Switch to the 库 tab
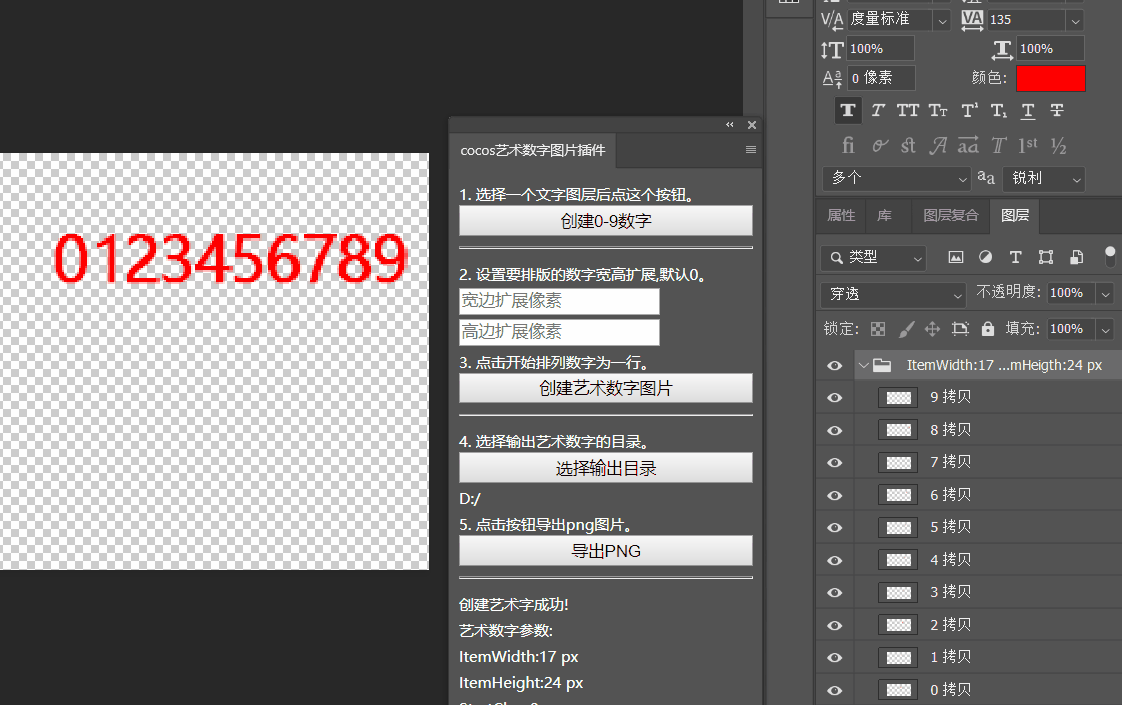The image size is (1122, 705). (885, 215)
